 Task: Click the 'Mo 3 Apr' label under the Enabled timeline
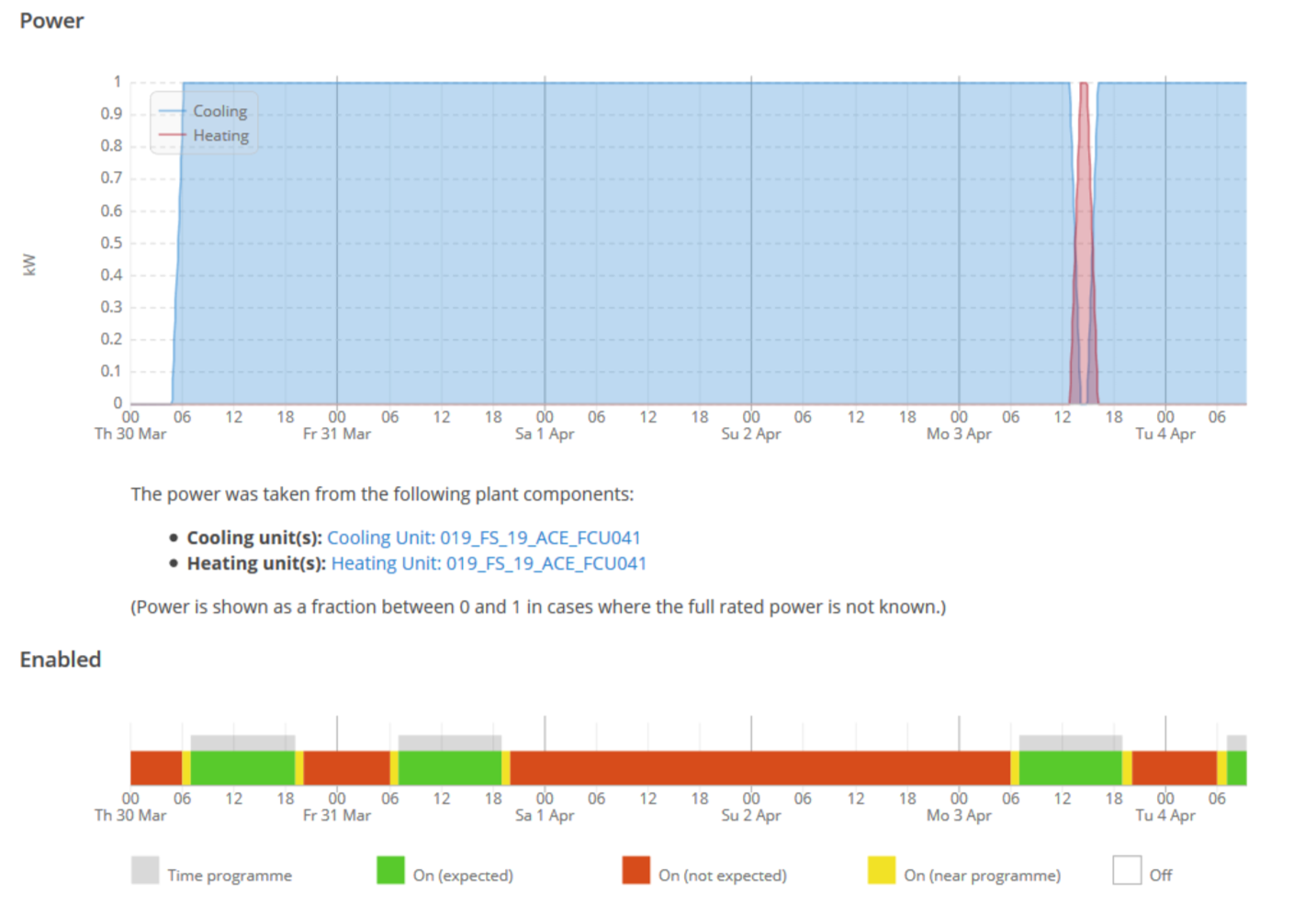pyautogui.click(x=959, y=815)
